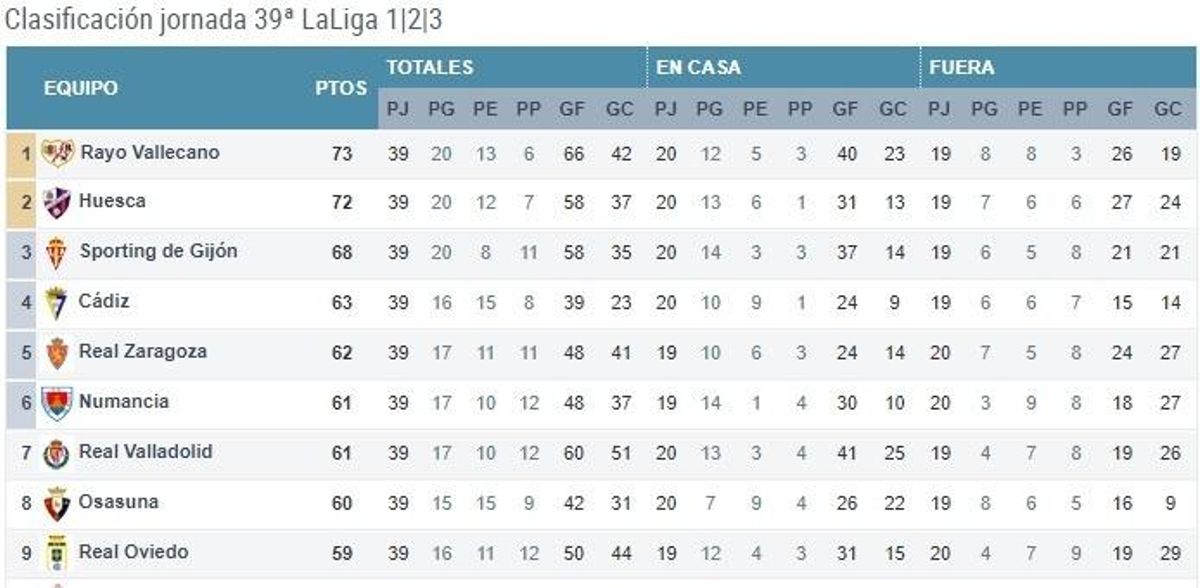The image size is (1200, 588).
Task: Sort by the PTOS column header
Action: click(341, 88)
